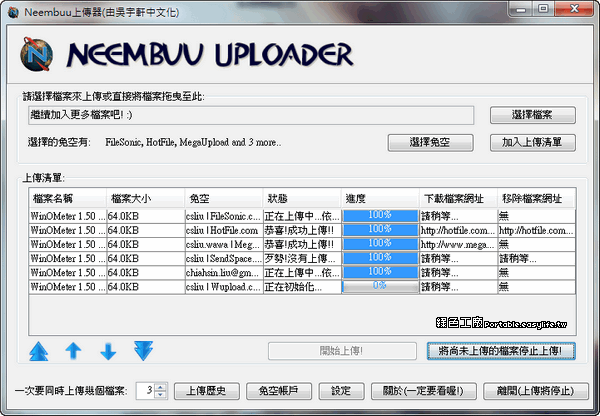Select the csliu.wawa | Meg... host cell

[x=224, y=245]
